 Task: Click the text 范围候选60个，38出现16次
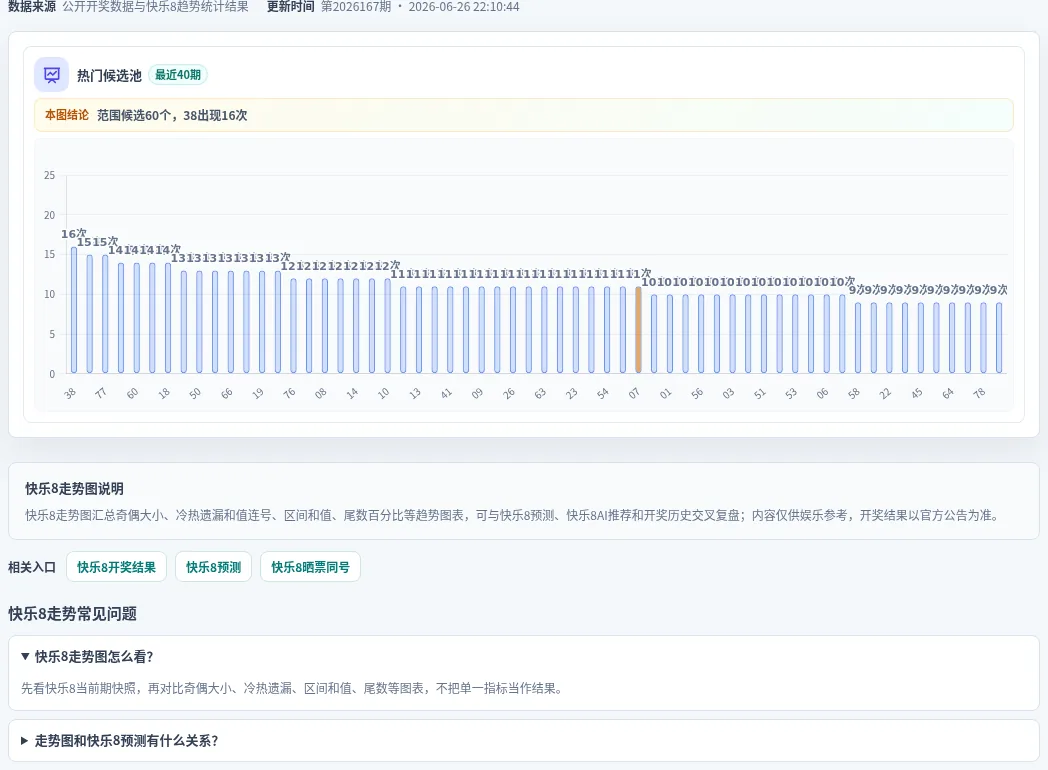(x=172, y=116)
